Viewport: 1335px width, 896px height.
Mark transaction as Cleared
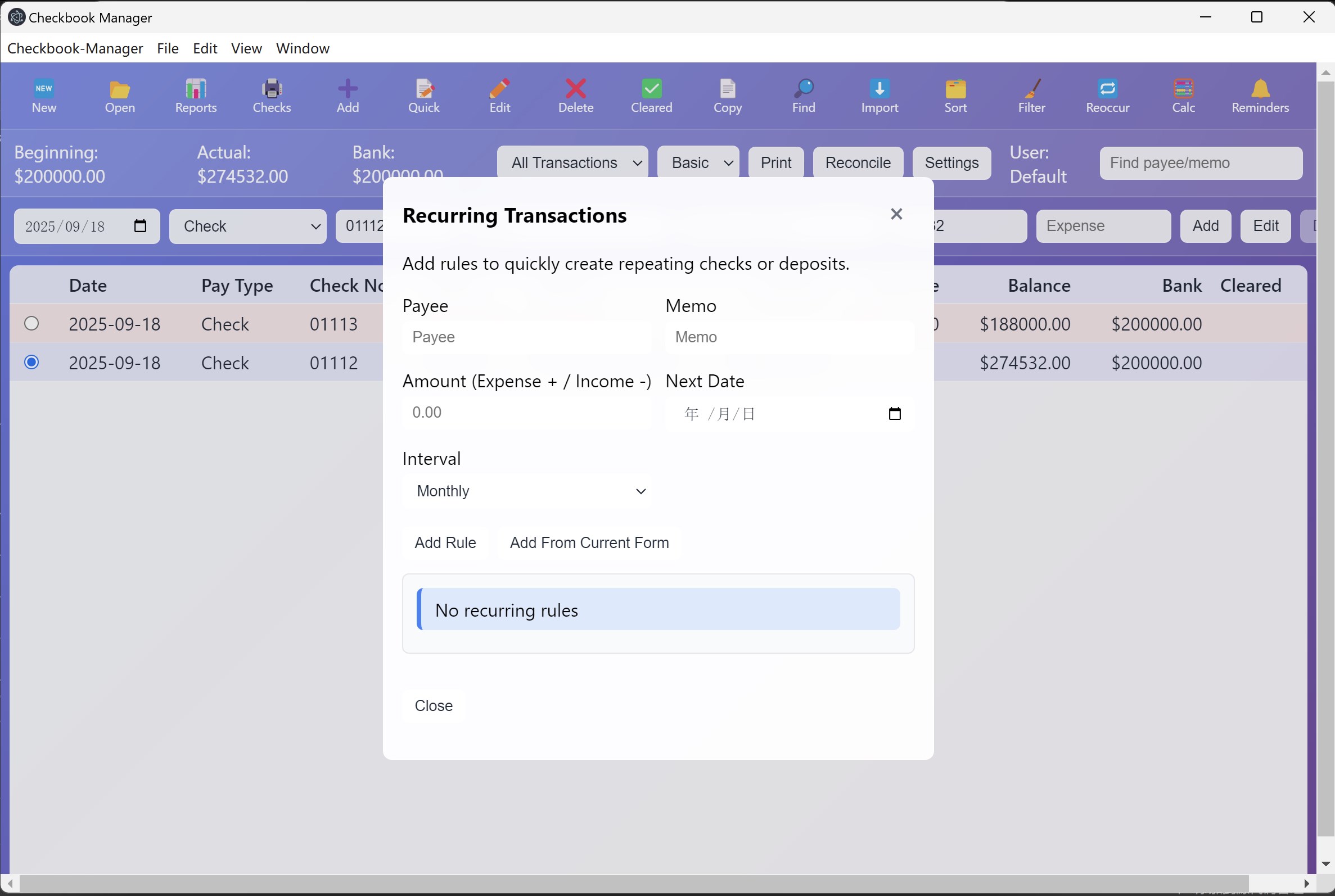click(651, 95)
